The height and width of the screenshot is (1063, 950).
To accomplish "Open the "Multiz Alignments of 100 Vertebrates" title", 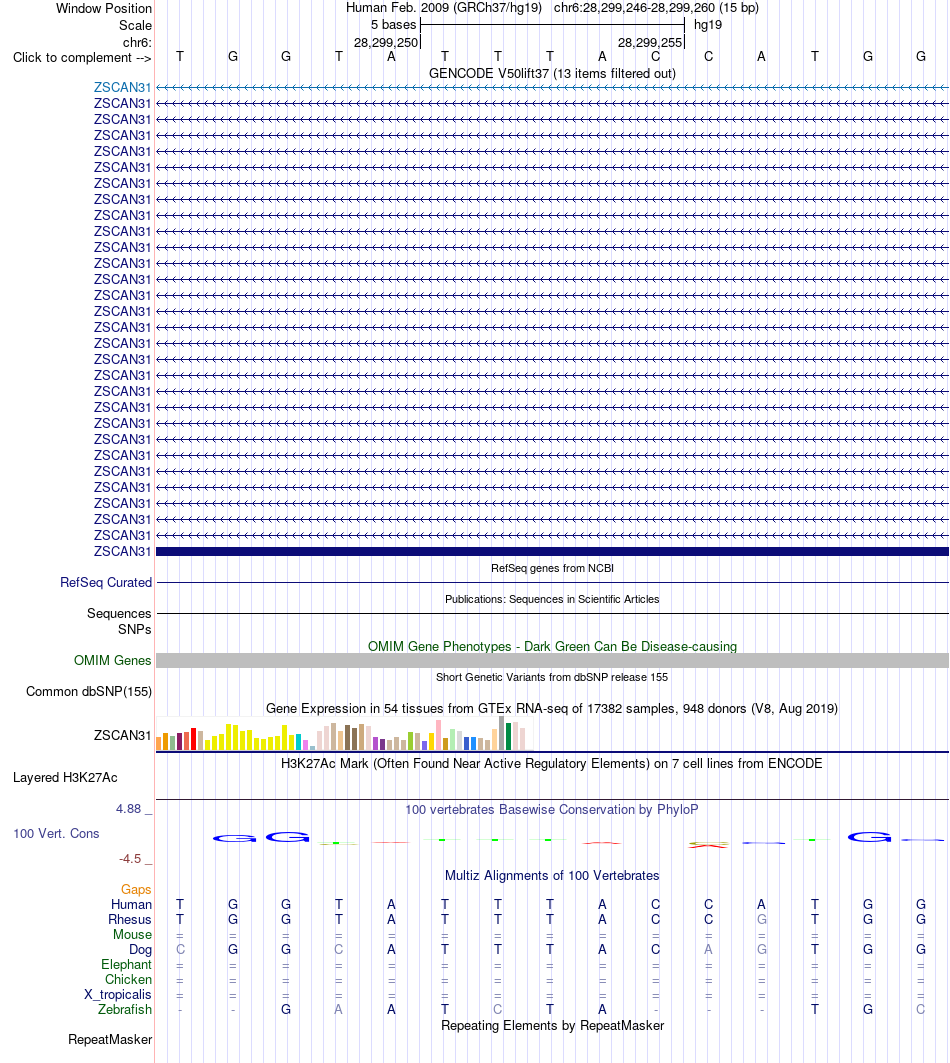I will [x=552, y=876].
